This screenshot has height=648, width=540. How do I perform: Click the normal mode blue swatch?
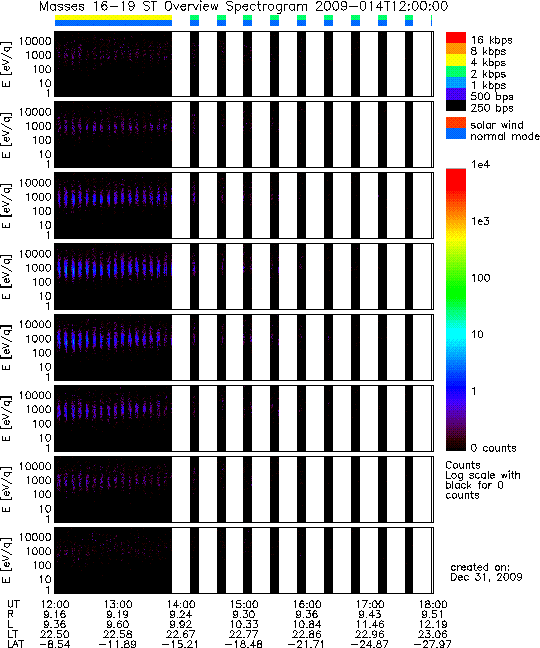(456, 133)
